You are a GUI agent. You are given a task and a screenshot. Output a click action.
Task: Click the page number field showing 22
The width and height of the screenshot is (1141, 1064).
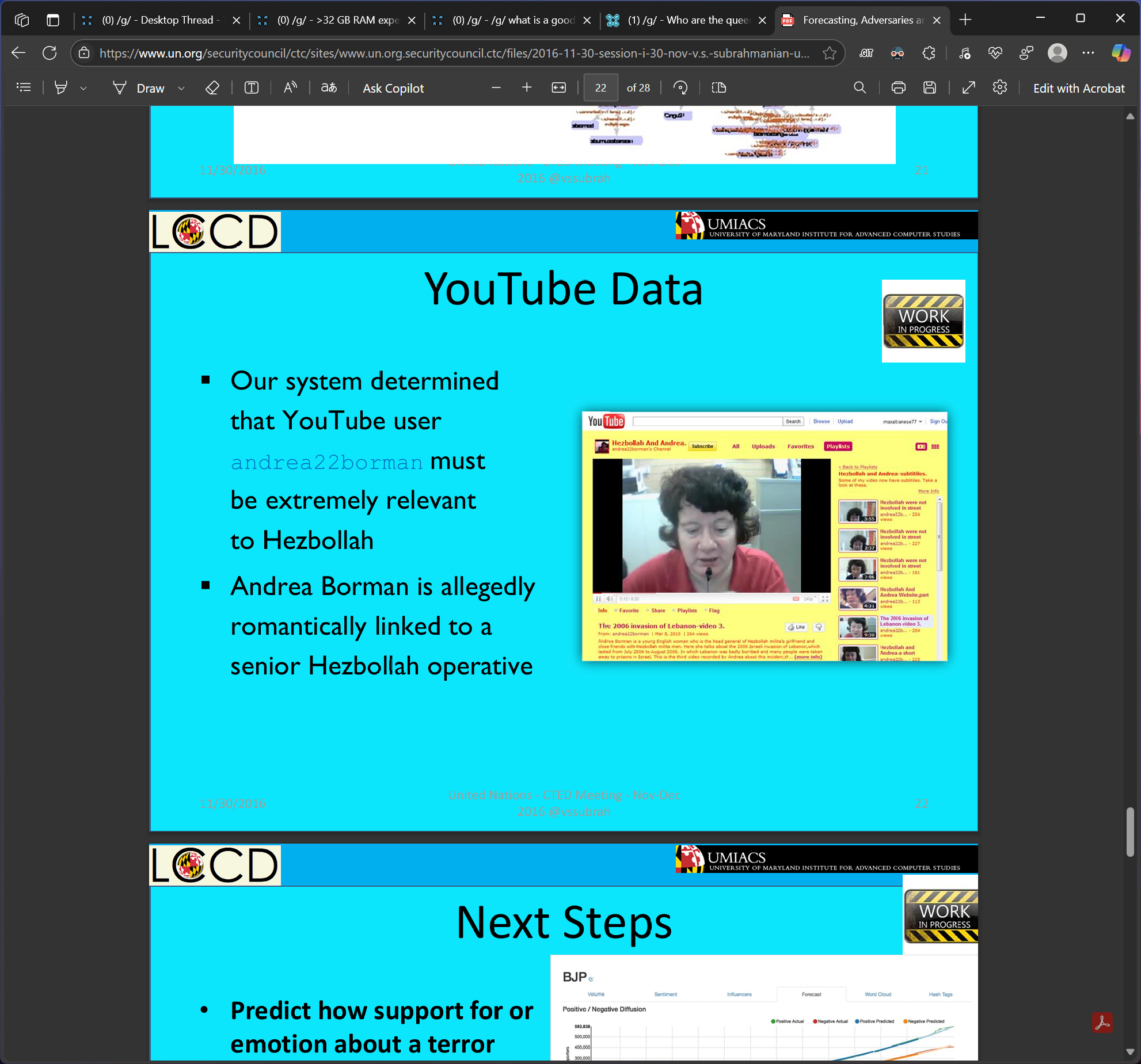(600, 87)
